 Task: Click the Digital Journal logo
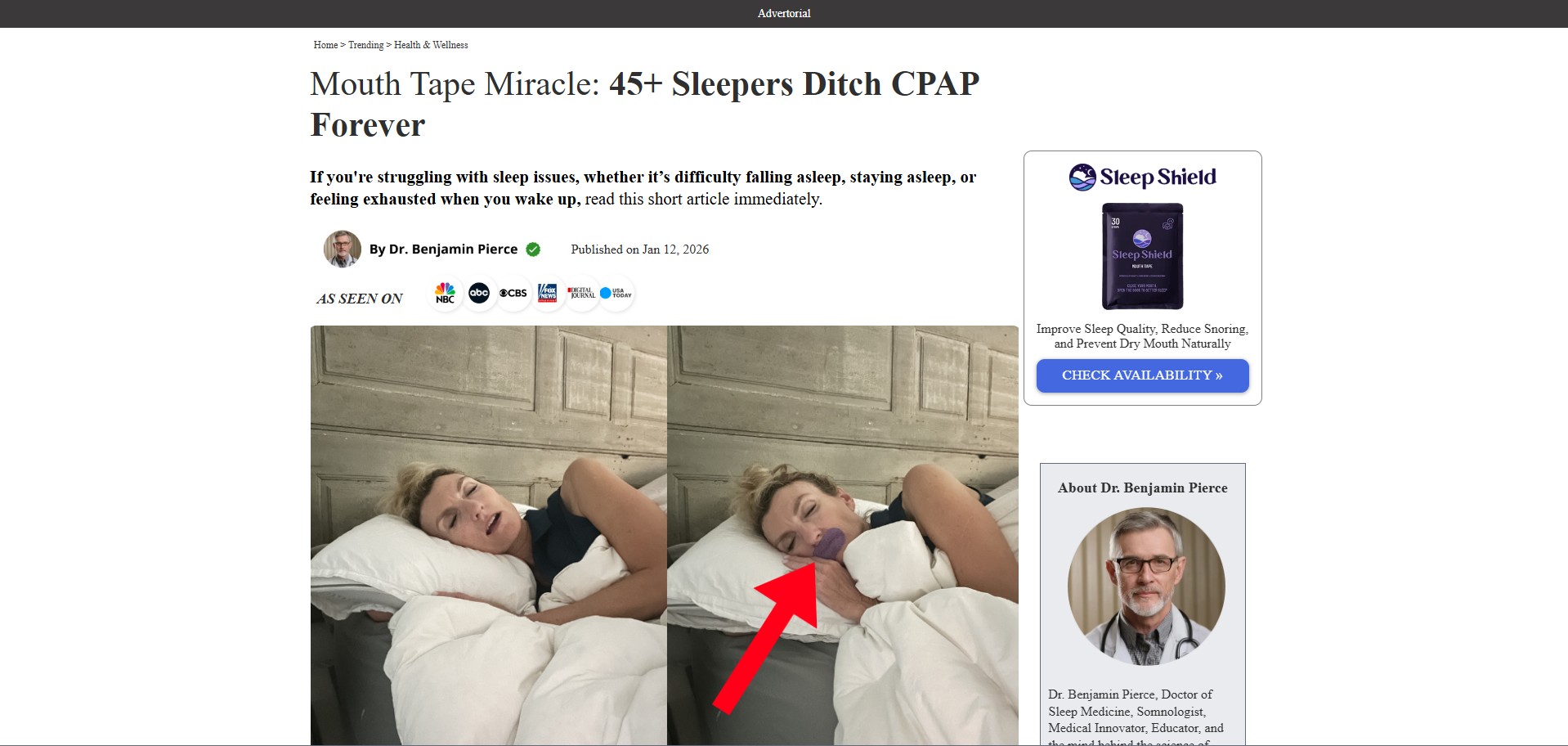click(x=581, y=293)
